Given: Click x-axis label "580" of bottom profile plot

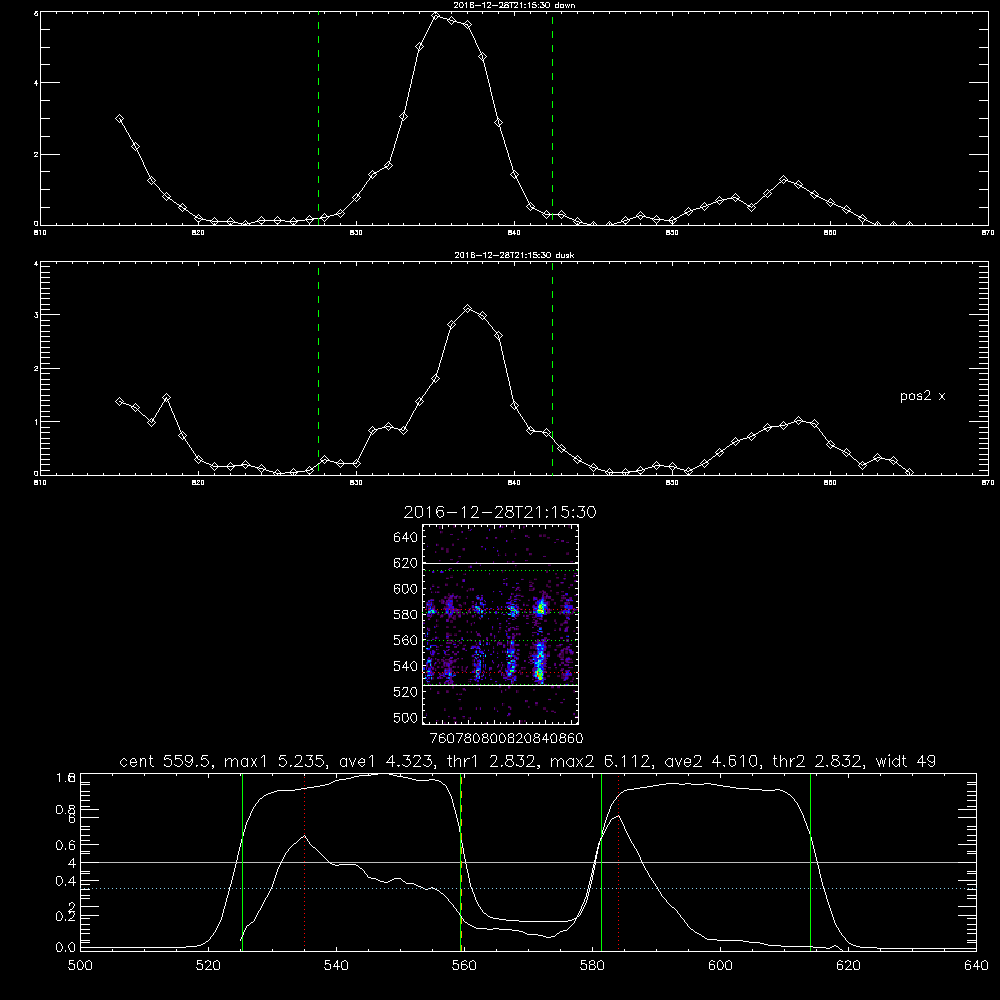Looking at the screenshot, I should (592, 966).
